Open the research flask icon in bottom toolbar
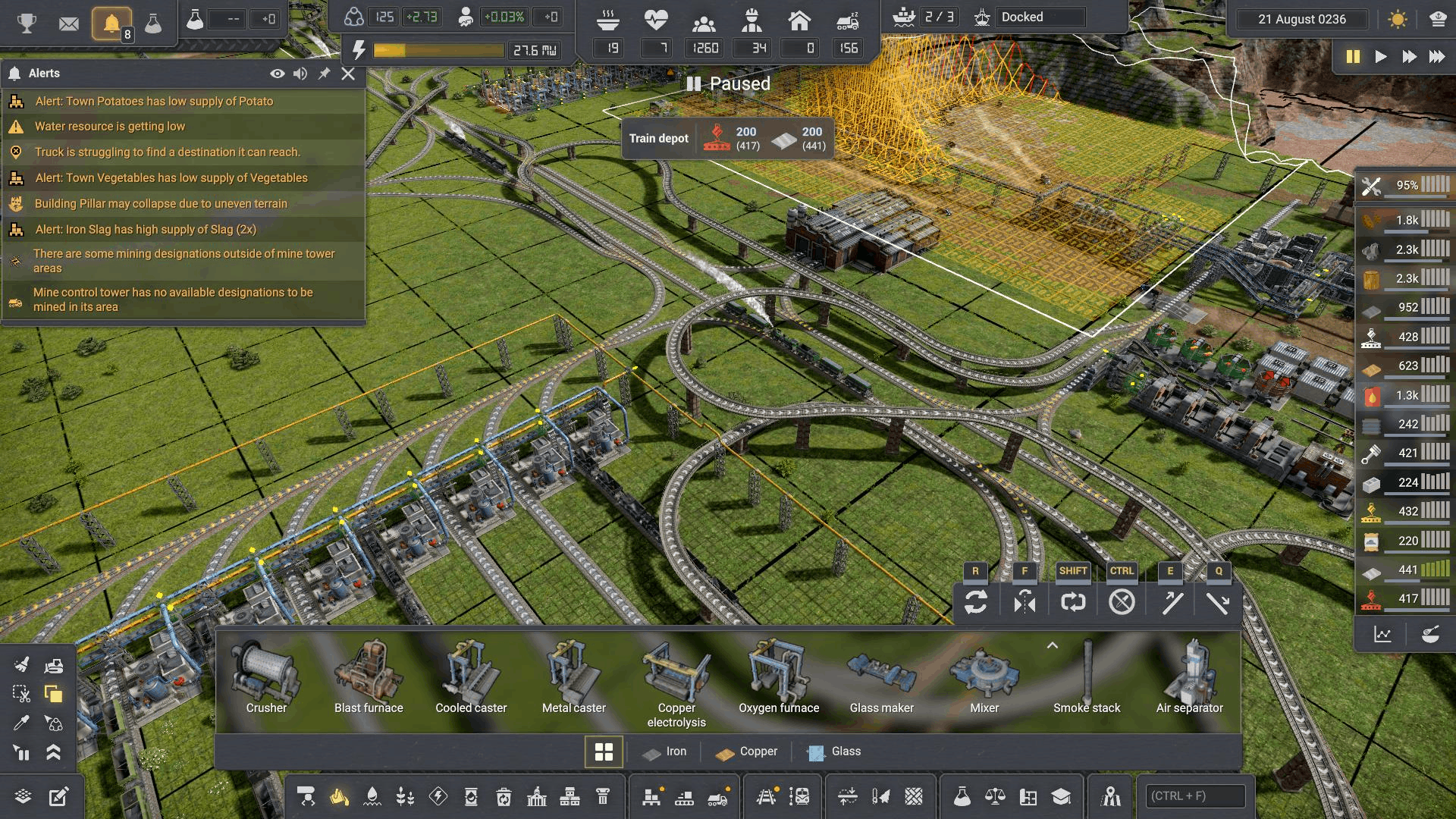Image resolution: width=1456 pixels, height=819 pixels. pos(962,796)
